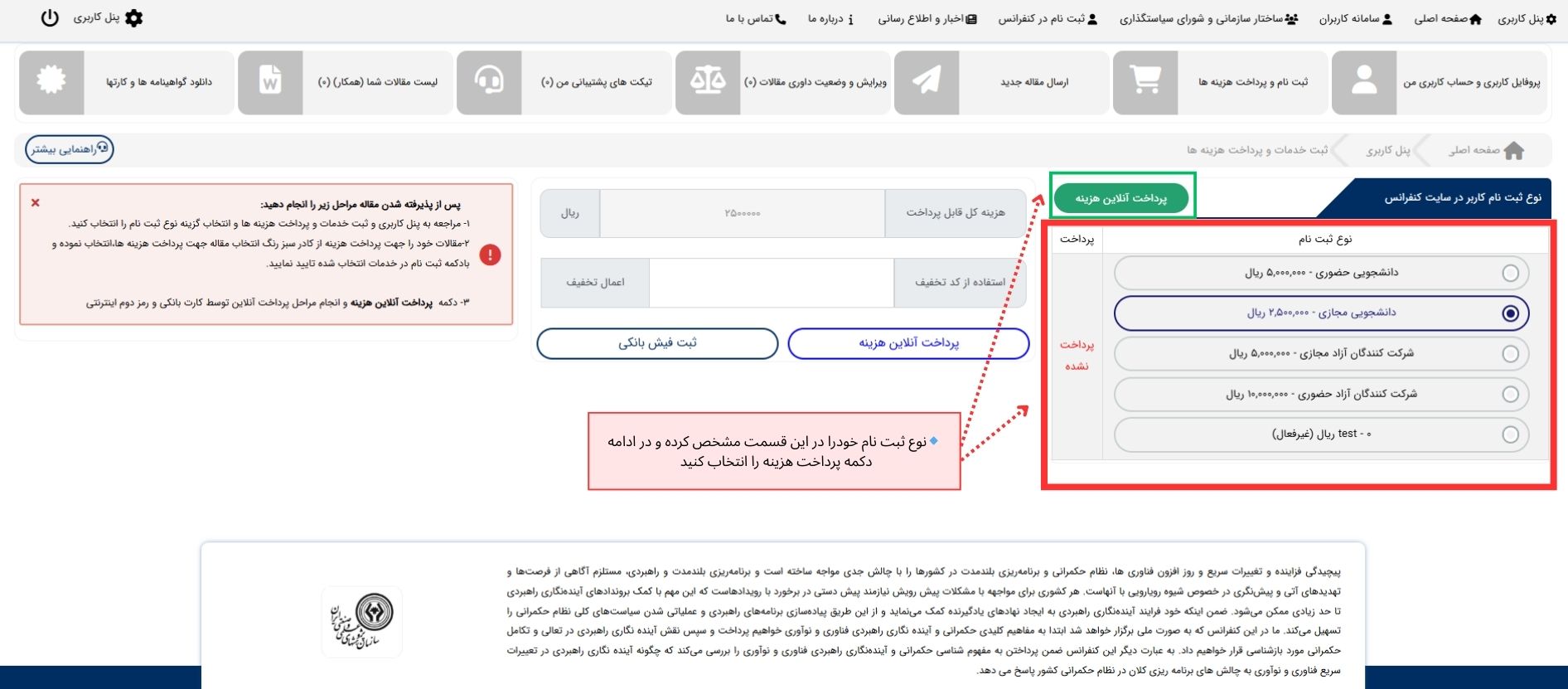Click the ریال currency label
The width and height of the screenshot is (1568, 689).
click(x=569, y=213)
